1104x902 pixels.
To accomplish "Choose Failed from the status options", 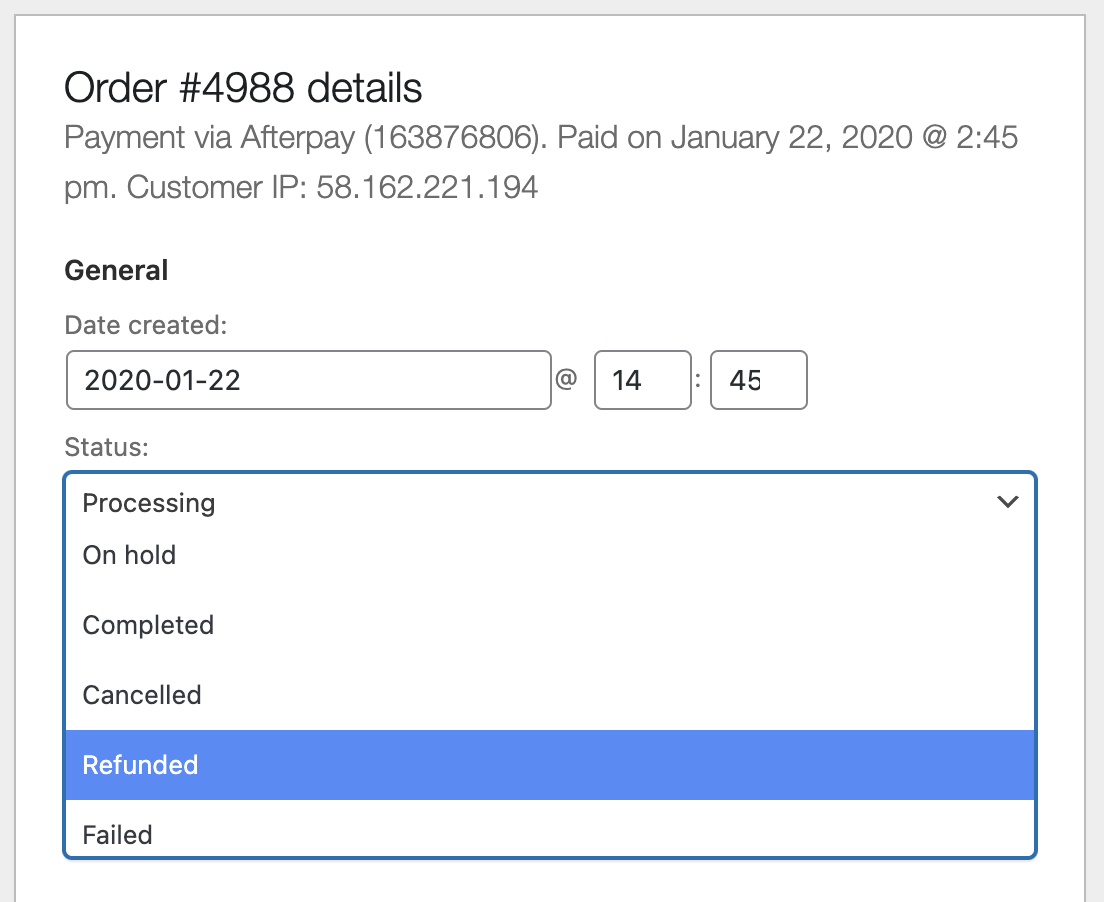I will click(117, 835).
